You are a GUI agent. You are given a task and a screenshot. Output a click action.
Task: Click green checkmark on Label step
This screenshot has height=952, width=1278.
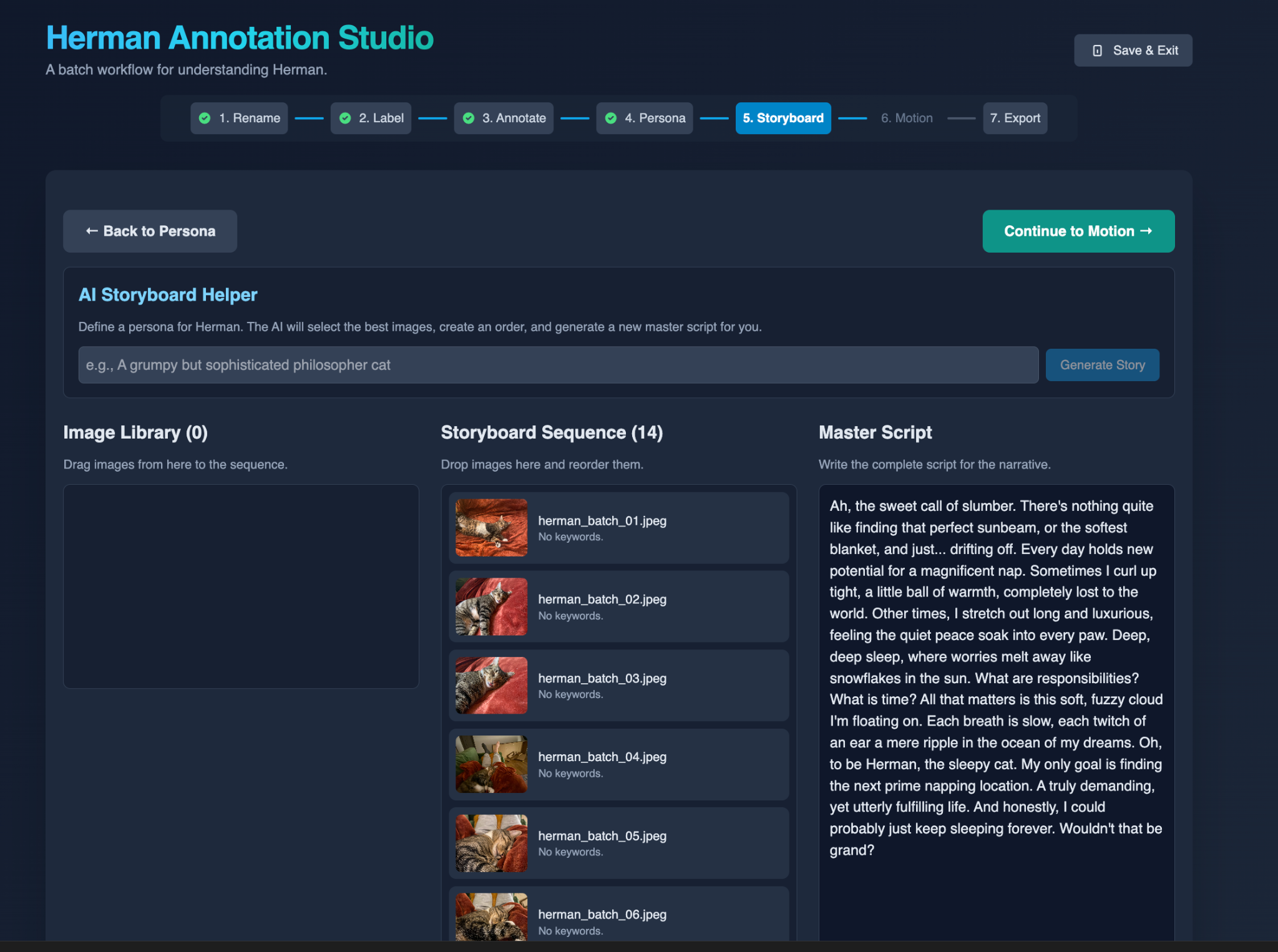[345, 118]
